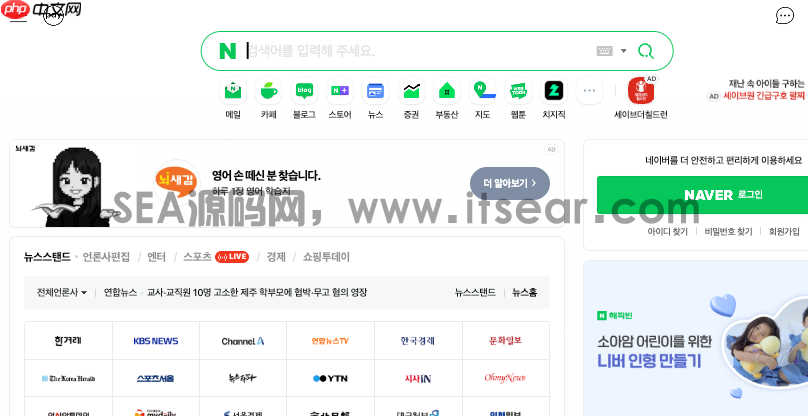This screenshot has width=808, height=416.
Task: Open the headline about 제주 학부모
Action: pyautogui.click(x=257, y=292)
